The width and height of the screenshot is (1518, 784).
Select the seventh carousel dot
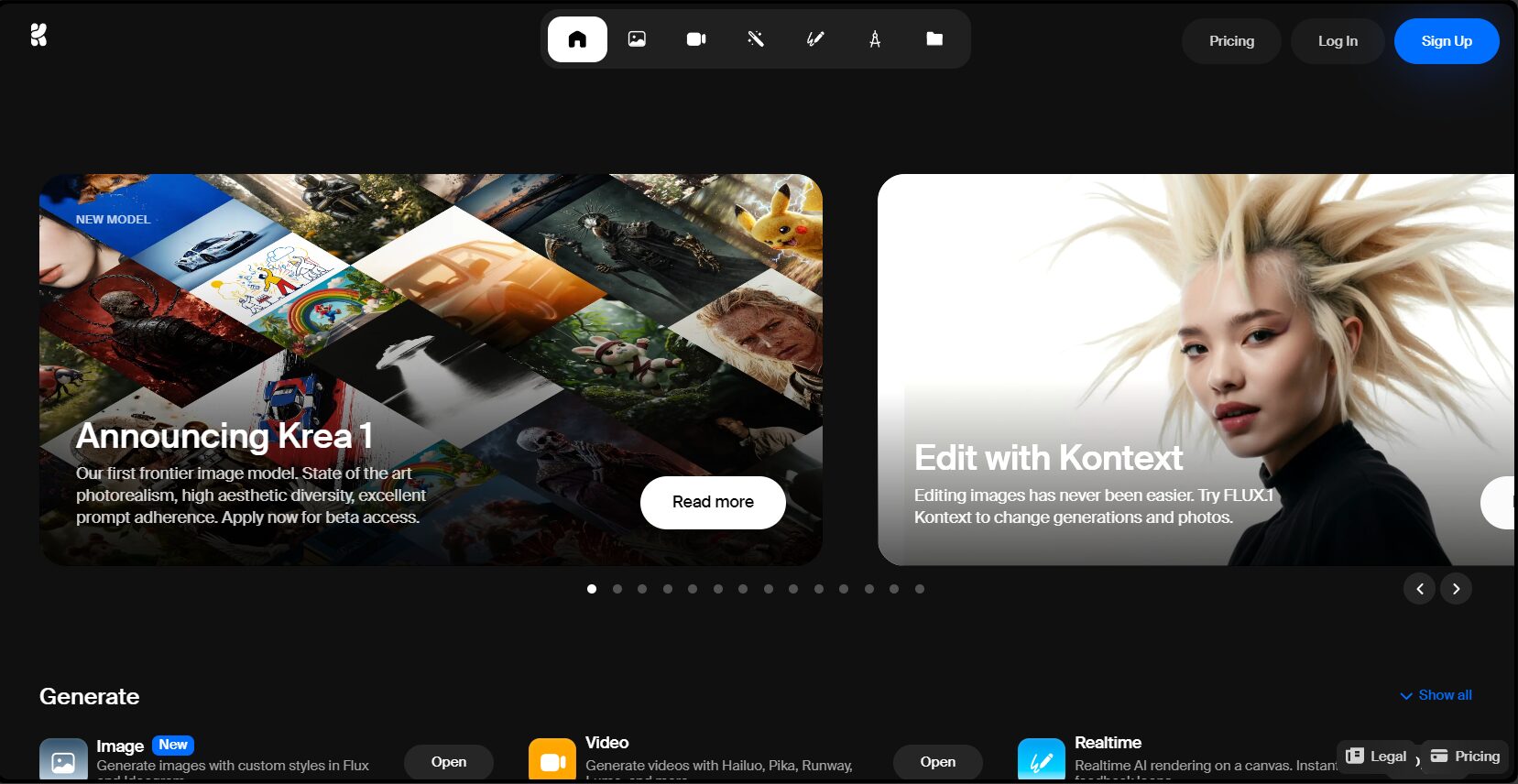tap(743, 589)
